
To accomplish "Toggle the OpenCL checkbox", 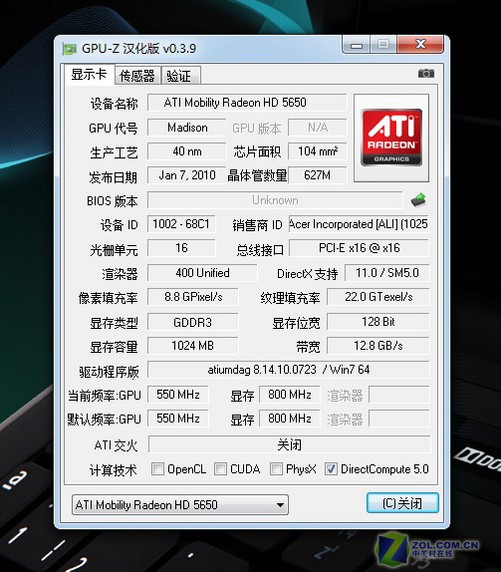I will point(158,469).
